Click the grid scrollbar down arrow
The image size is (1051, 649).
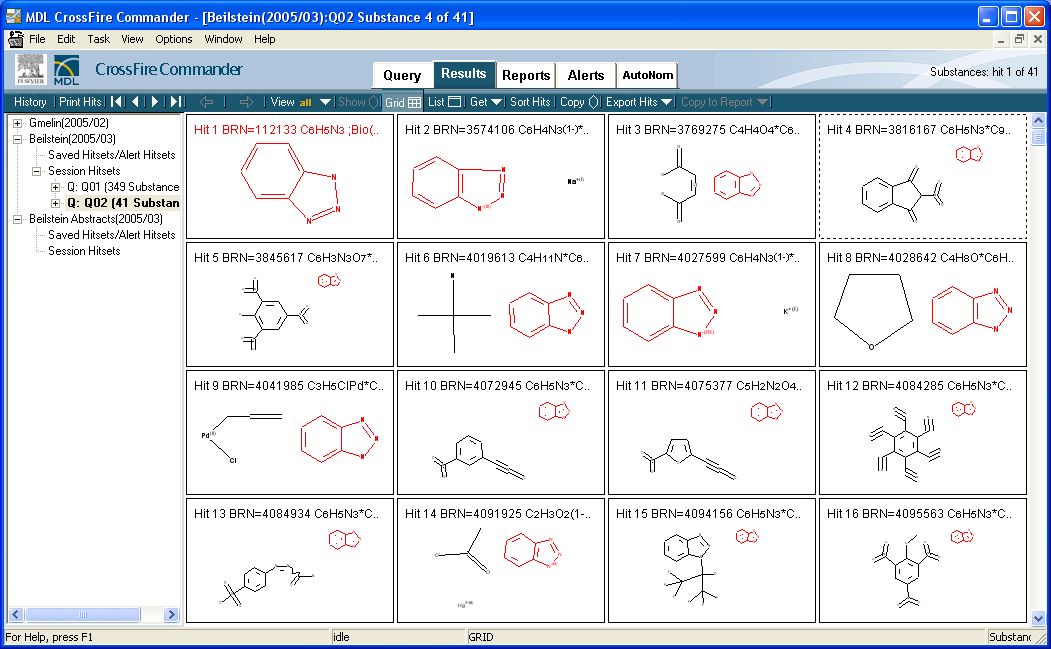[1038, 618]
